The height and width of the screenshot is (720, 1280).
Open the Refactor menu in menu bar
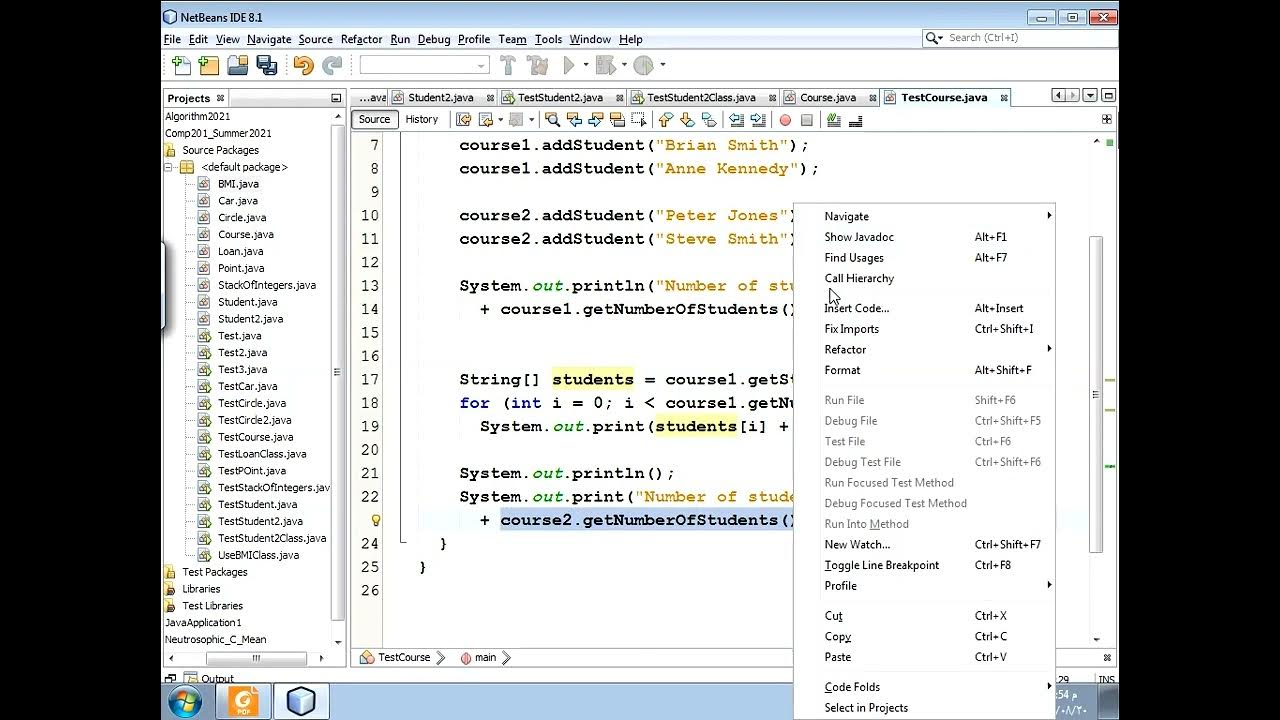click(x=361, y=39)
